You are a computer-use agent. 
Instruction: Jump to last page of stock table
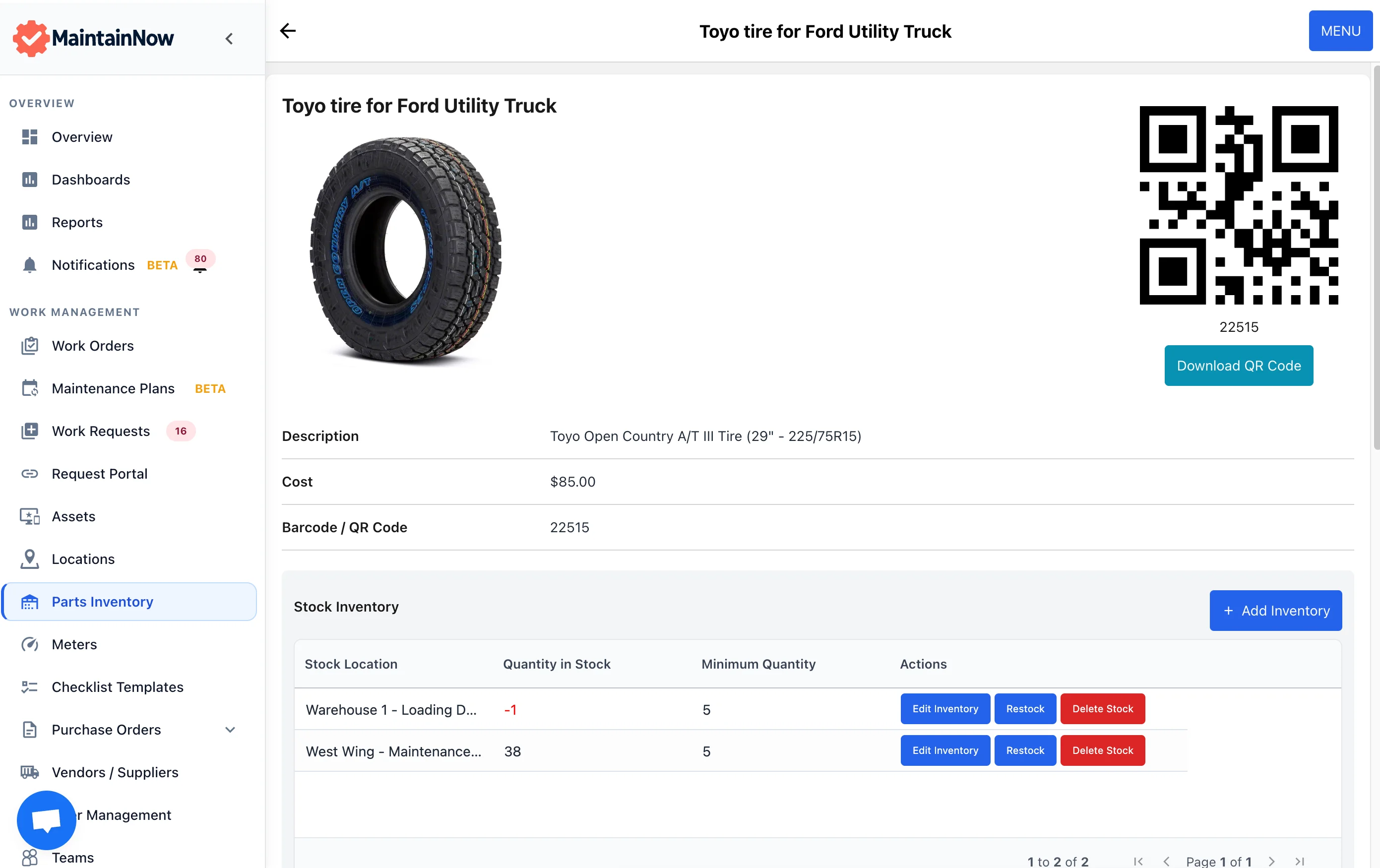point(1300,861)
